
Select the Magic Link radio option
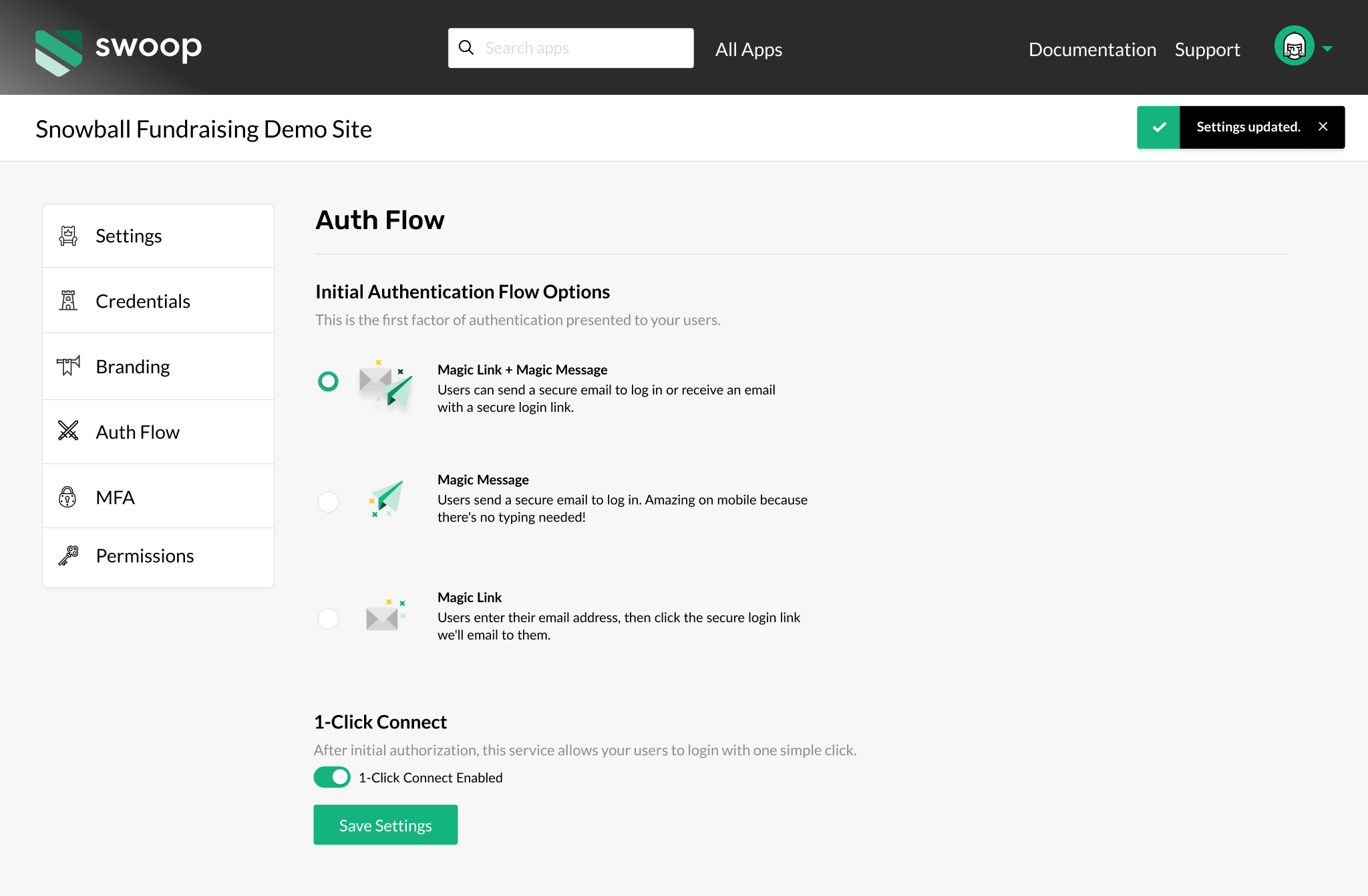pyautogui.click(x=328, y=619)
